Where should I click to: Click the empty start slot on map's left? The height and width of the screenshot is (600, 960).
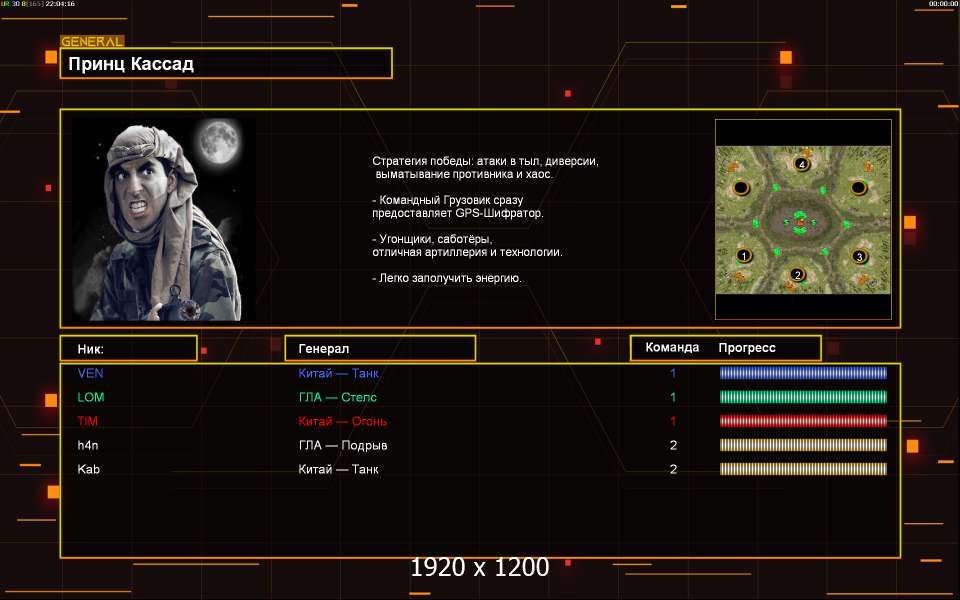pos(741,188)
